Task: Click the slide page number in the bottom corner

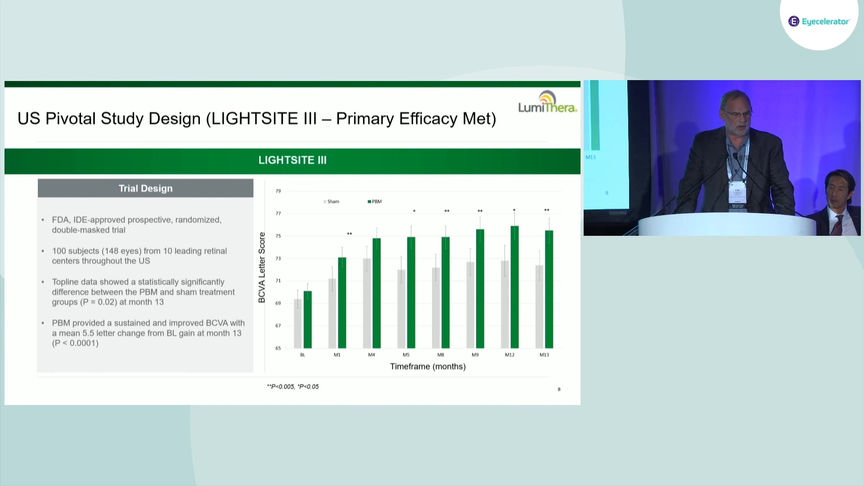Action: 559,390
